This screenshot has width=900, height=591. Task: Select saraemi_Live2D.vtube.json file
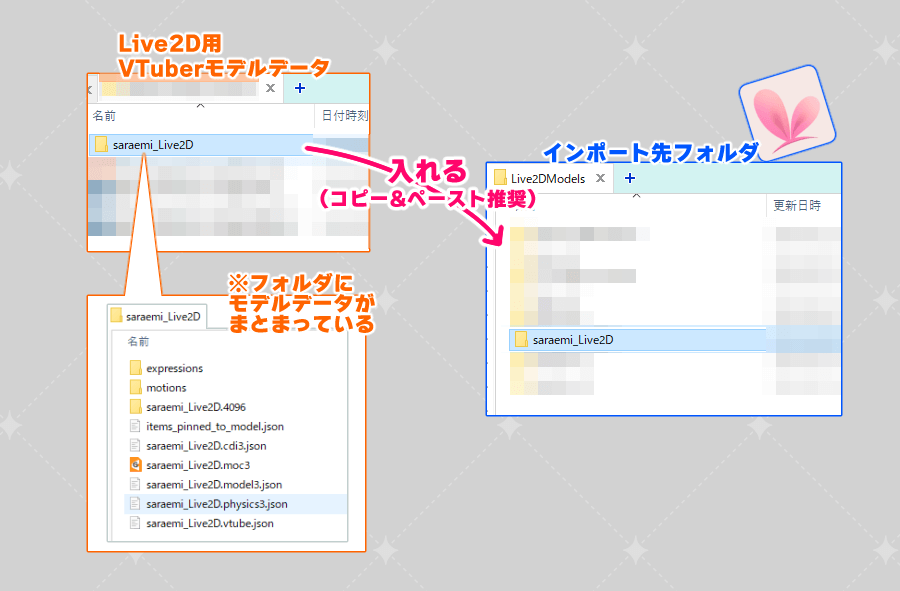pos(210,523)
